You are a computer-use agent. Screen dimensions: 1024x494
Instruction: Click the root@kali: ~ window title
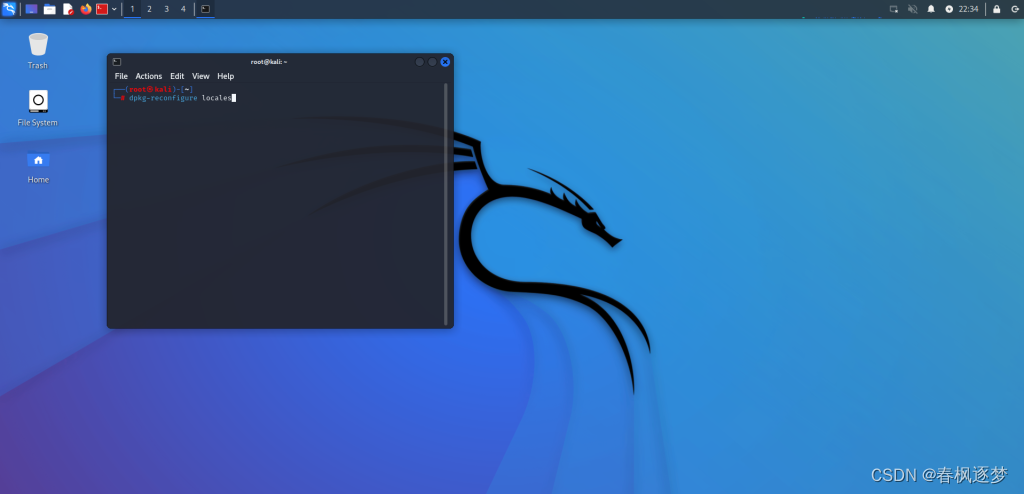tap(269, 62)
